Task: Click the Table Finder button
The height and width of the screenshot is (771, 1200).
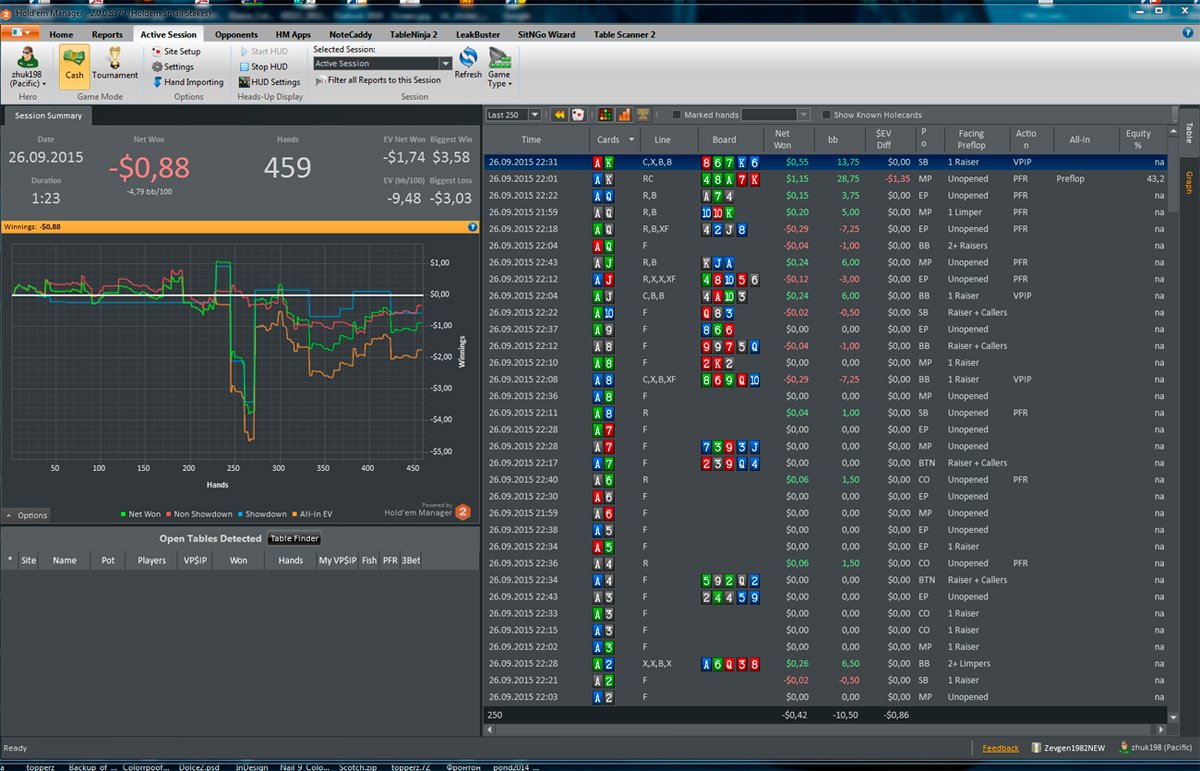Action: (293, 539)
